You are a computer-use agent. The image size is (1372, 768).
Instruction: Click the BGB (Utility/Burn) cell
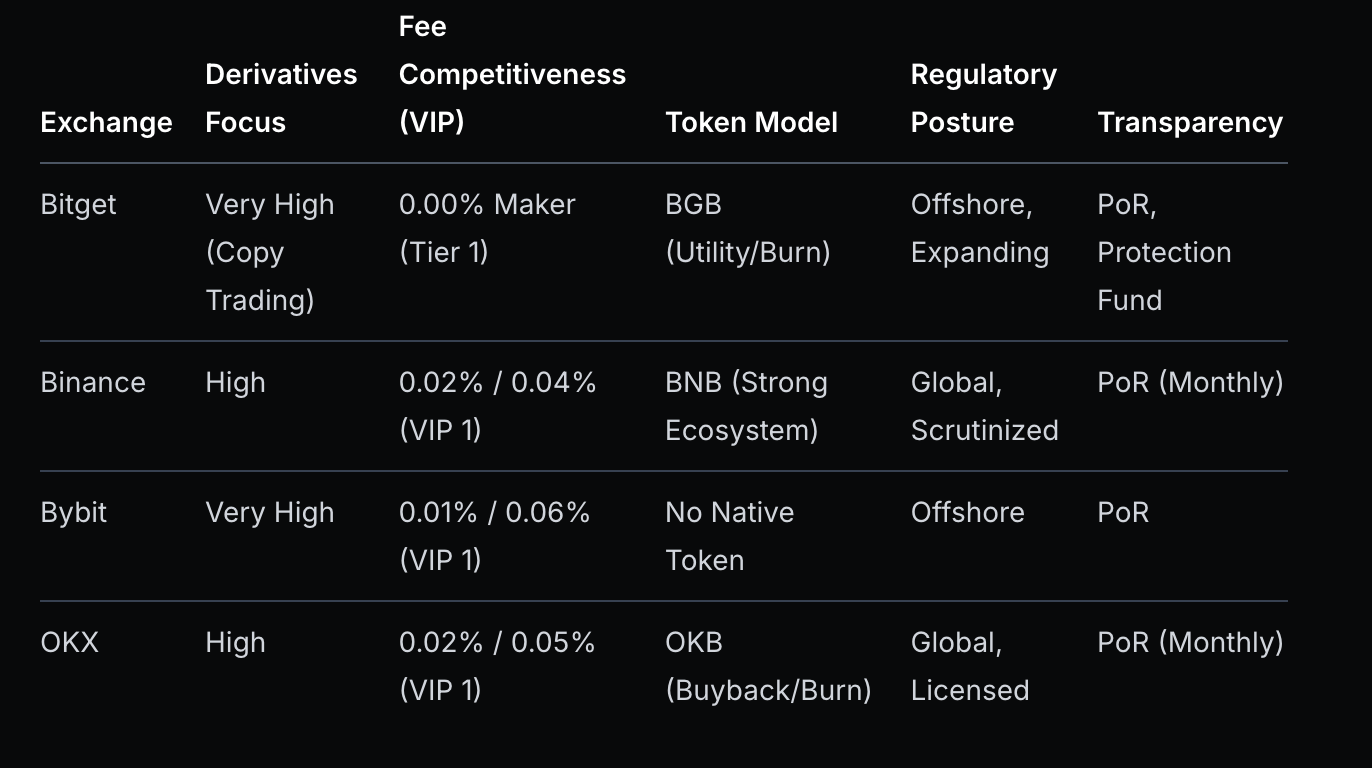747,228
